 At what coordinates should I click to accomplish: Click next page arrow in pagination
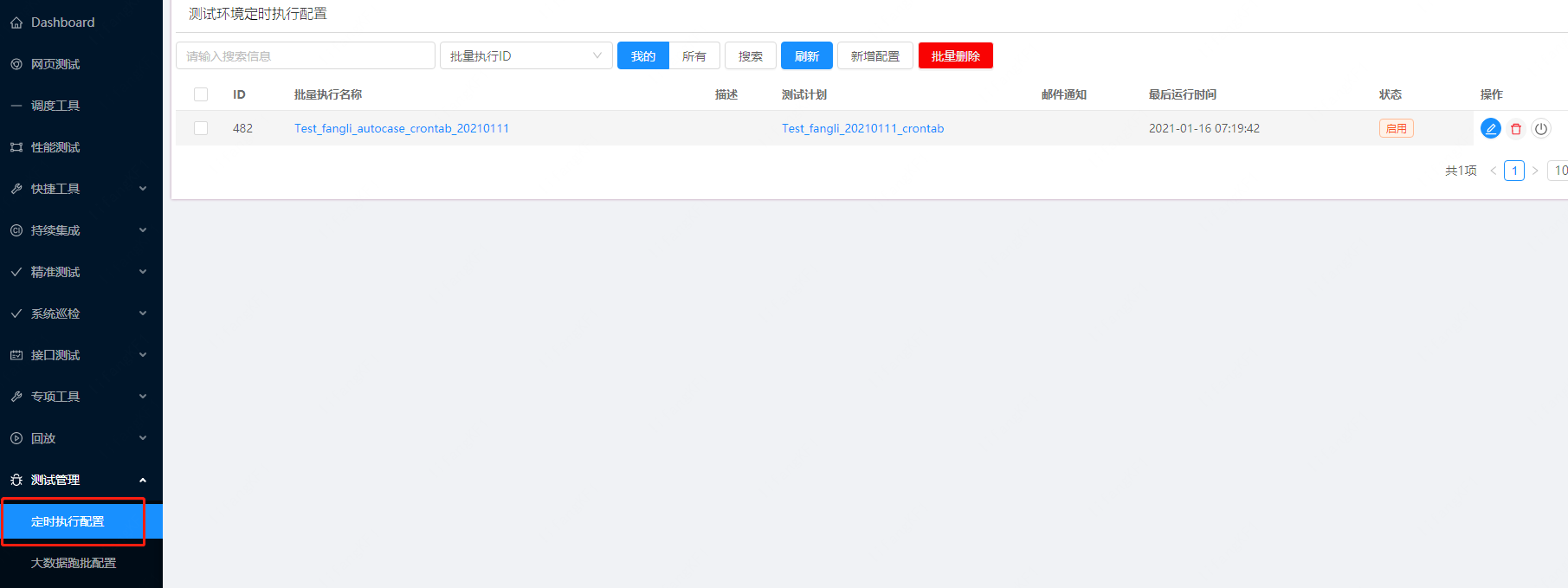1535,171
